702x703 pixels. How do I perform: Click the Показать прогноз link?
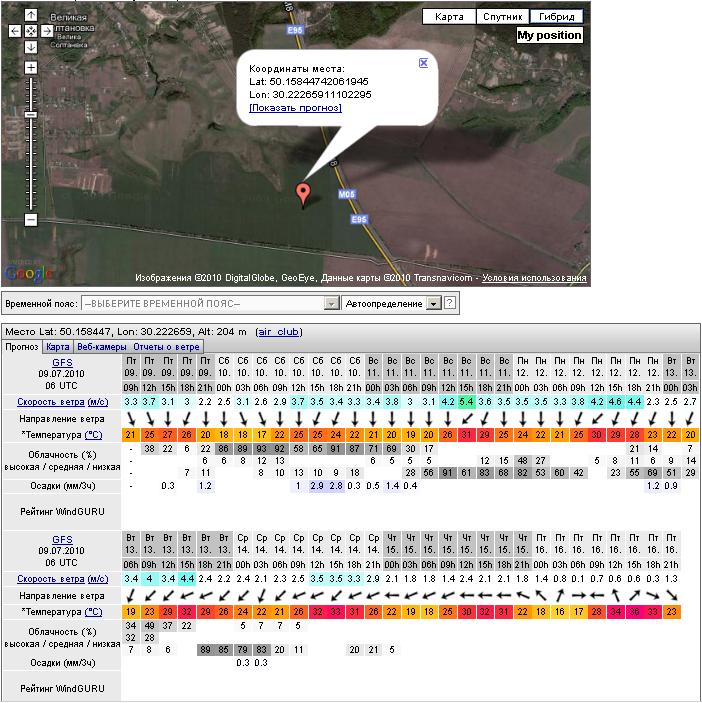[295, 107]
